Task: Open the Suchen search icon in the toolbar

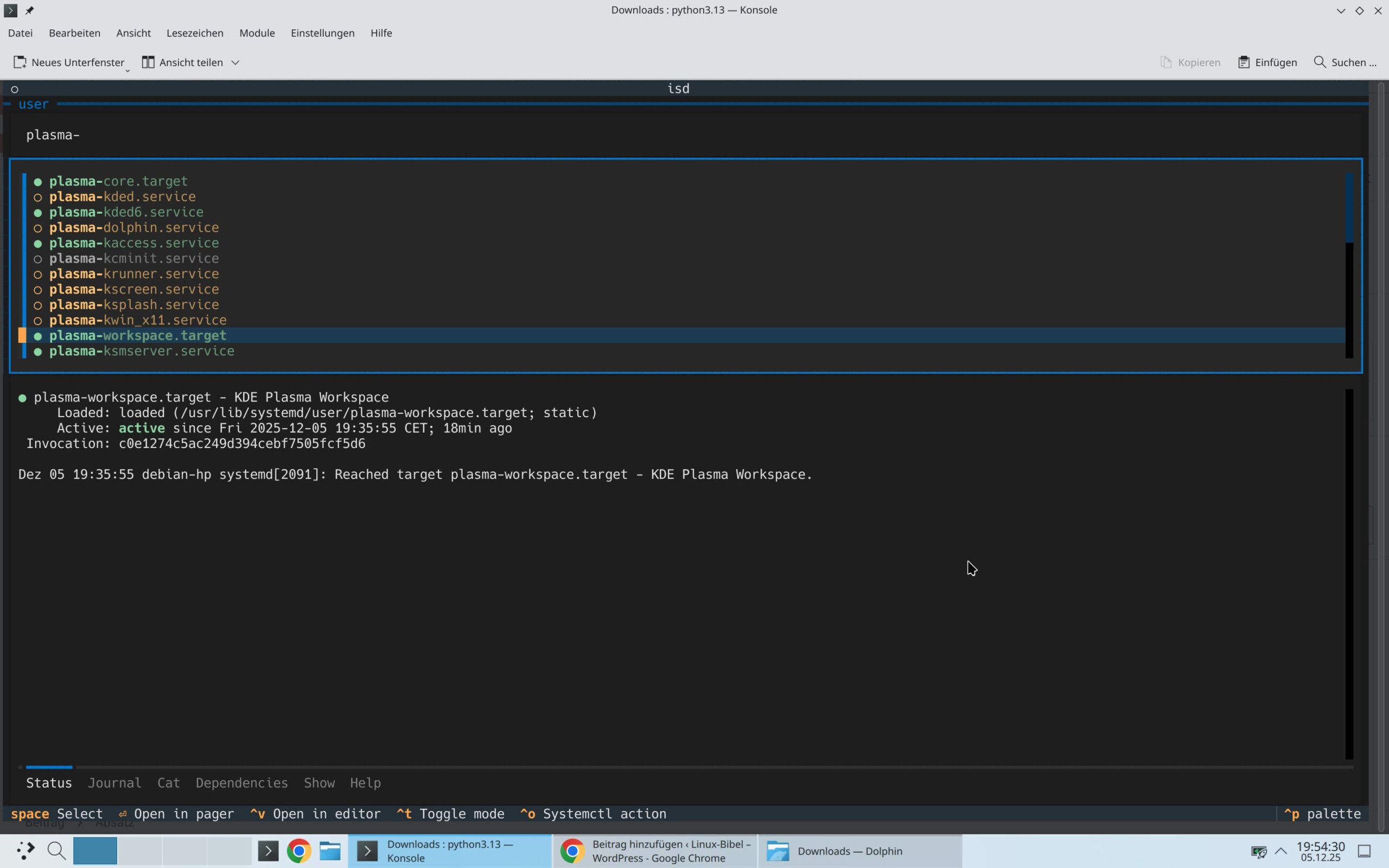Action: 1320,62
